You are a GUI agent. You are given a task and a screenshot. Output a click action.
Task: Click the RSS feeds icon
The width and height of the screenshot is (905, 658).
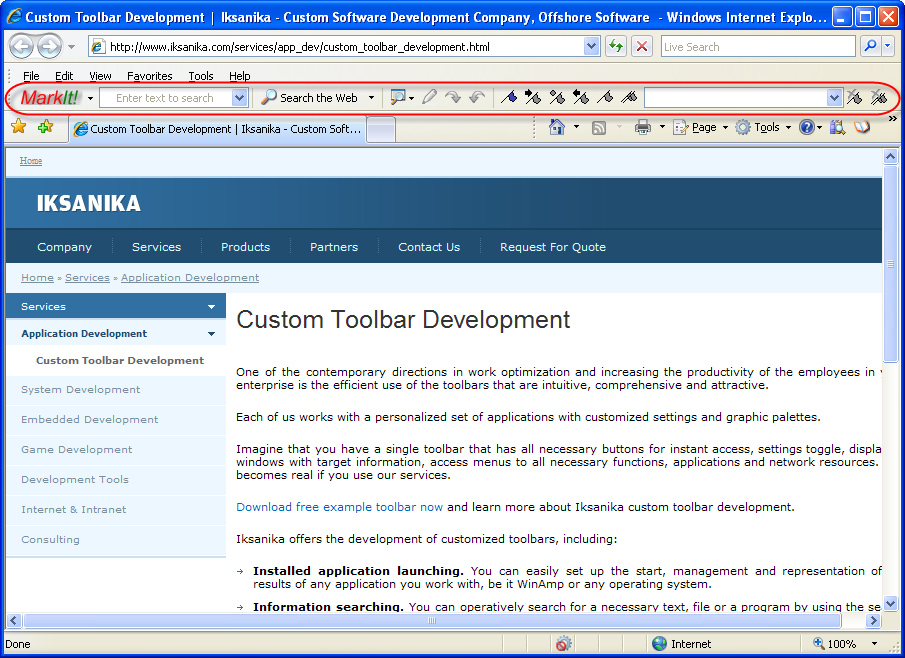[599, 128]
